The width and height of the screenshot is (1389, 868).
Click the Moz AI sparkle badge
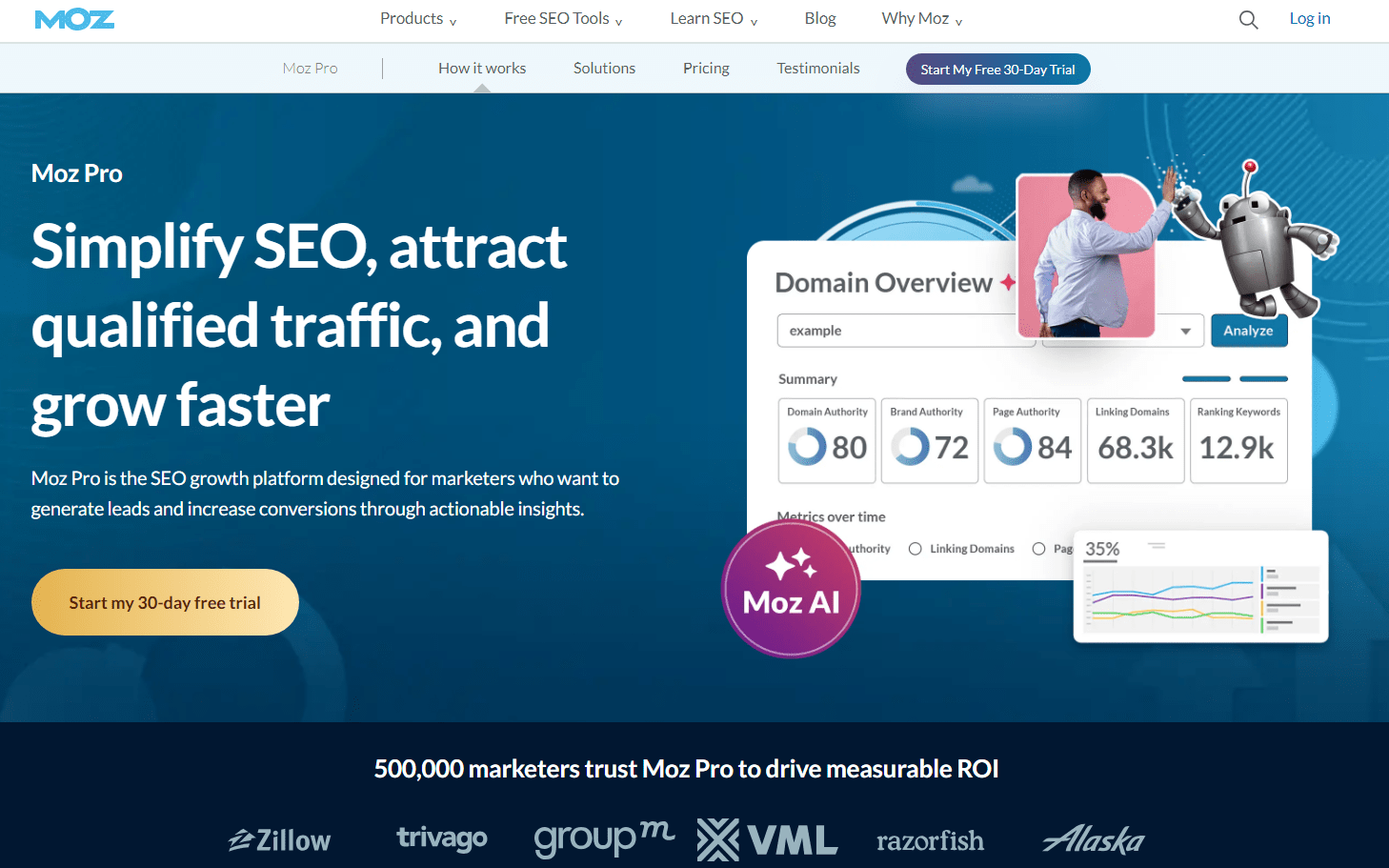pos(791,589)
